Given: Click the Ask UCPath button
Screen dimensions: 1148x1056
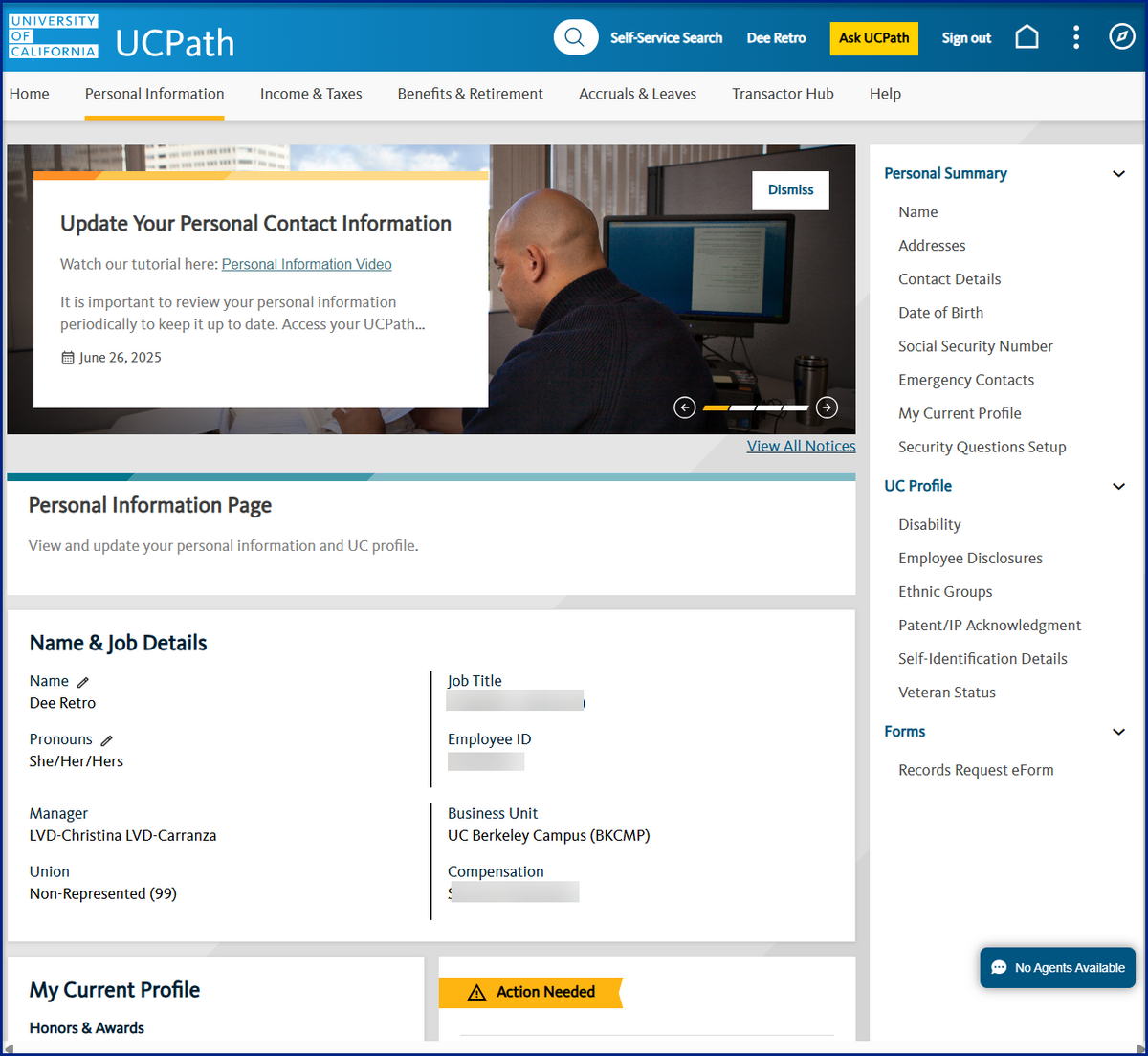Looking at the screenshot, I should [x=874, y=38].
